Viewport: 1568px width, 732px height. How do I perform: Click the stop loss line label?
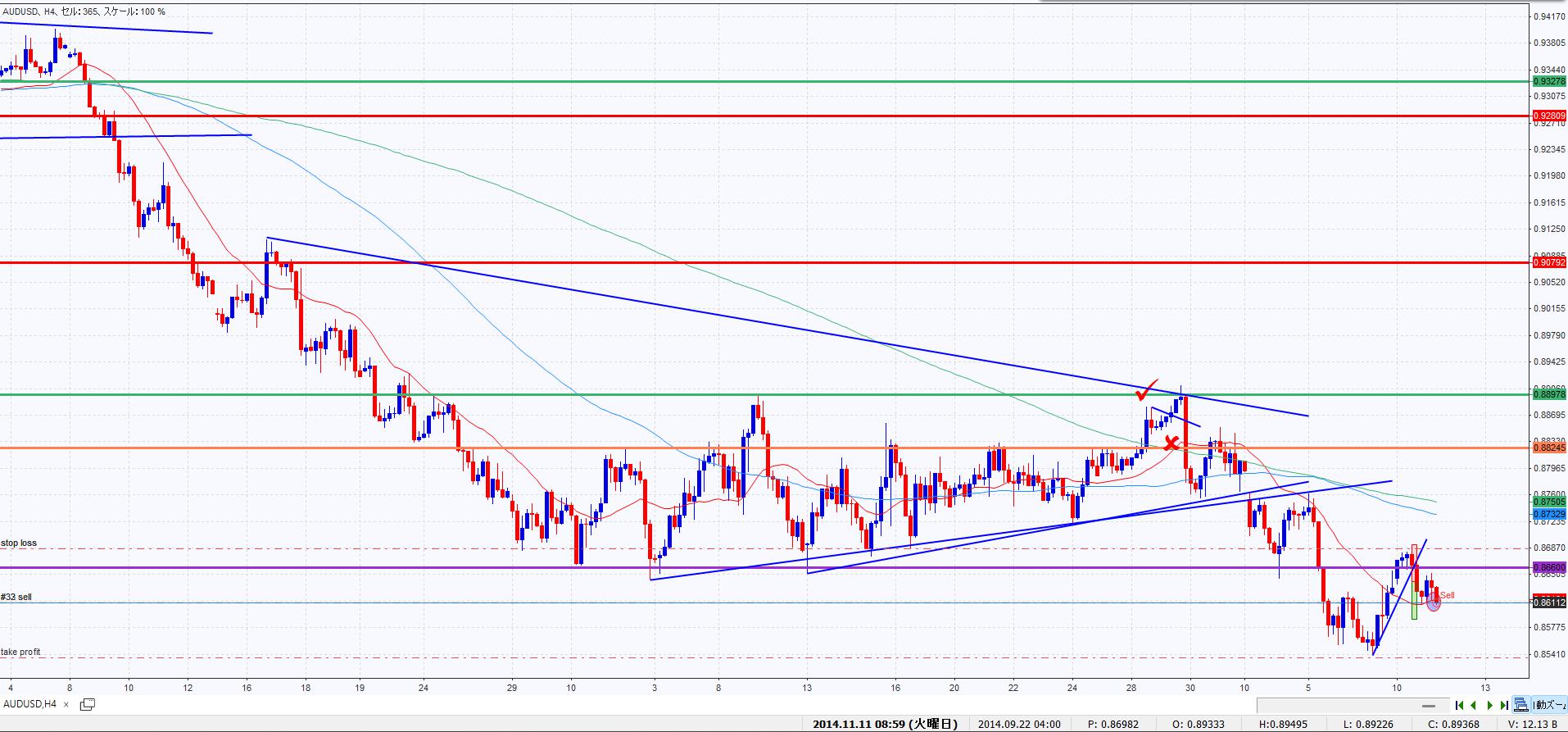tap(19, 543)
